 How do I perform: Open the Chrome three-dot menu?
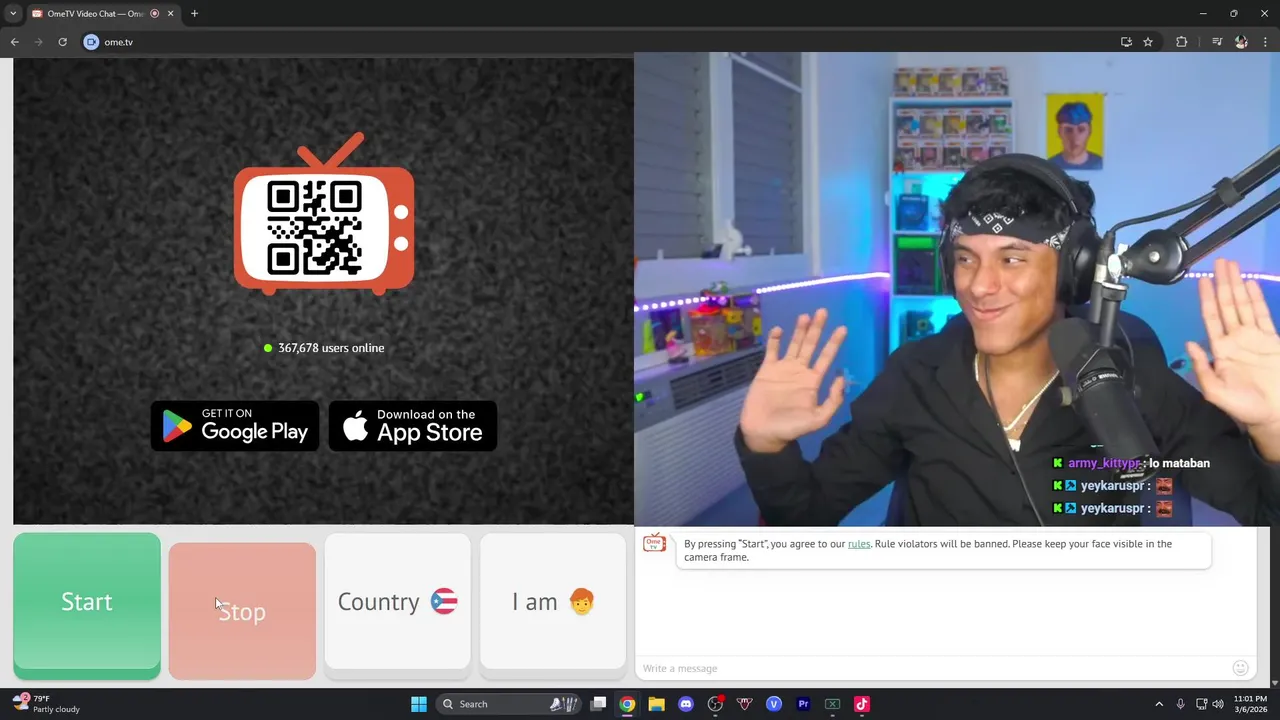[x=1265, y=42]
